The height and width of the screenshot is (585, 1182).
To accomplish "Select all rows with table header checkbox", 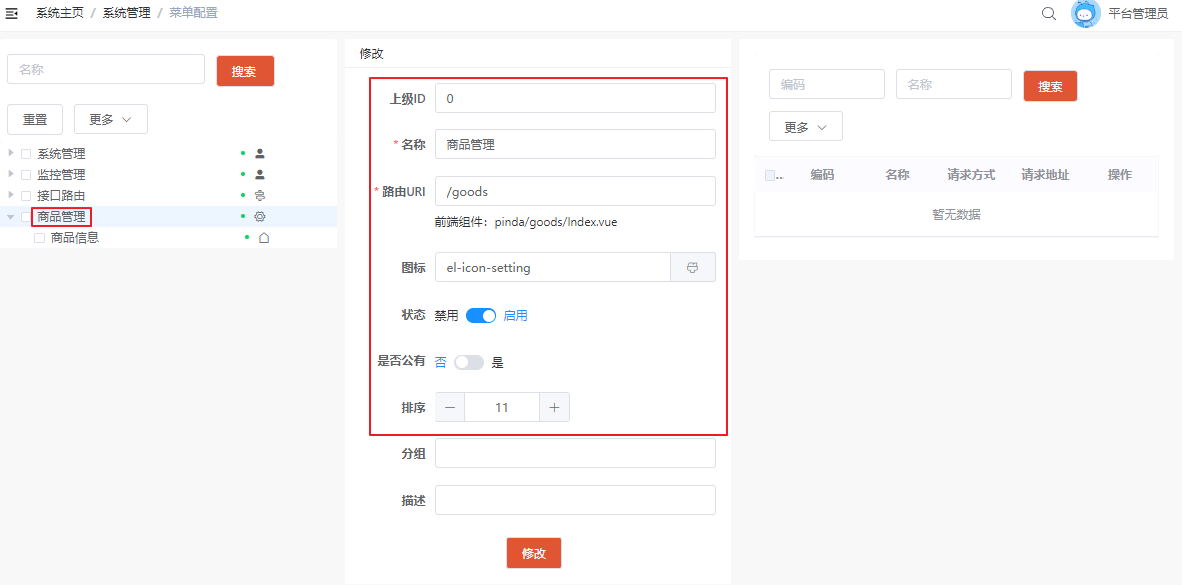I will pos(770,175).
